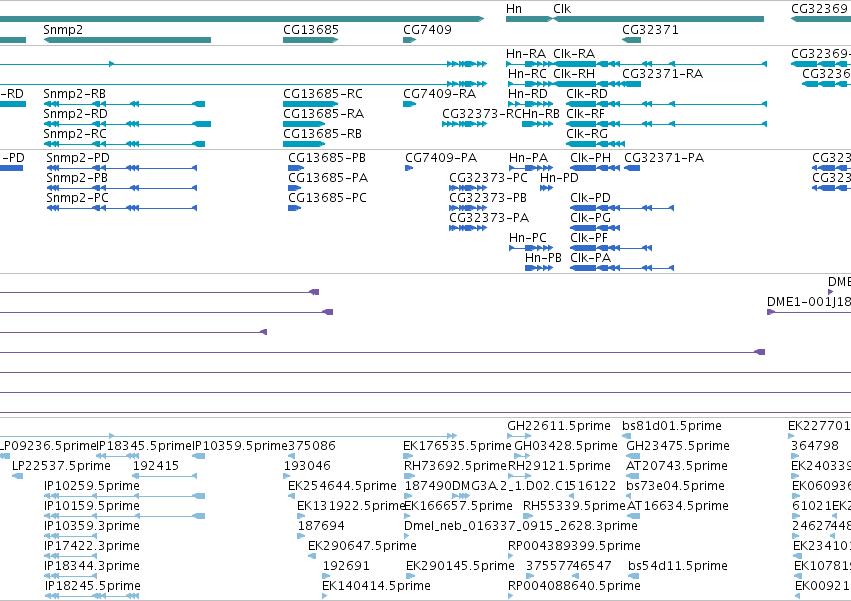Click EST IP10159.5prime

(92, 506)
